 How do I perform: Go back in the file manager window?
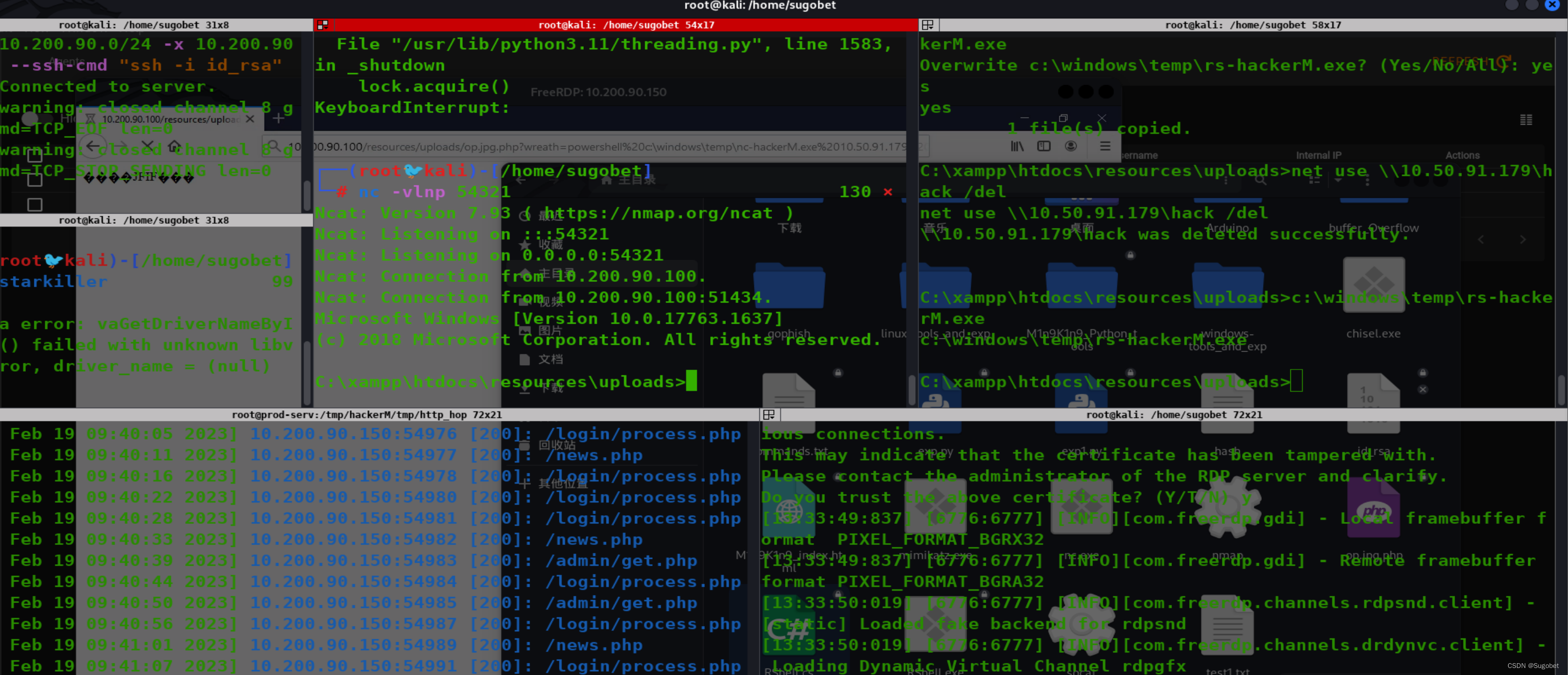521,180
